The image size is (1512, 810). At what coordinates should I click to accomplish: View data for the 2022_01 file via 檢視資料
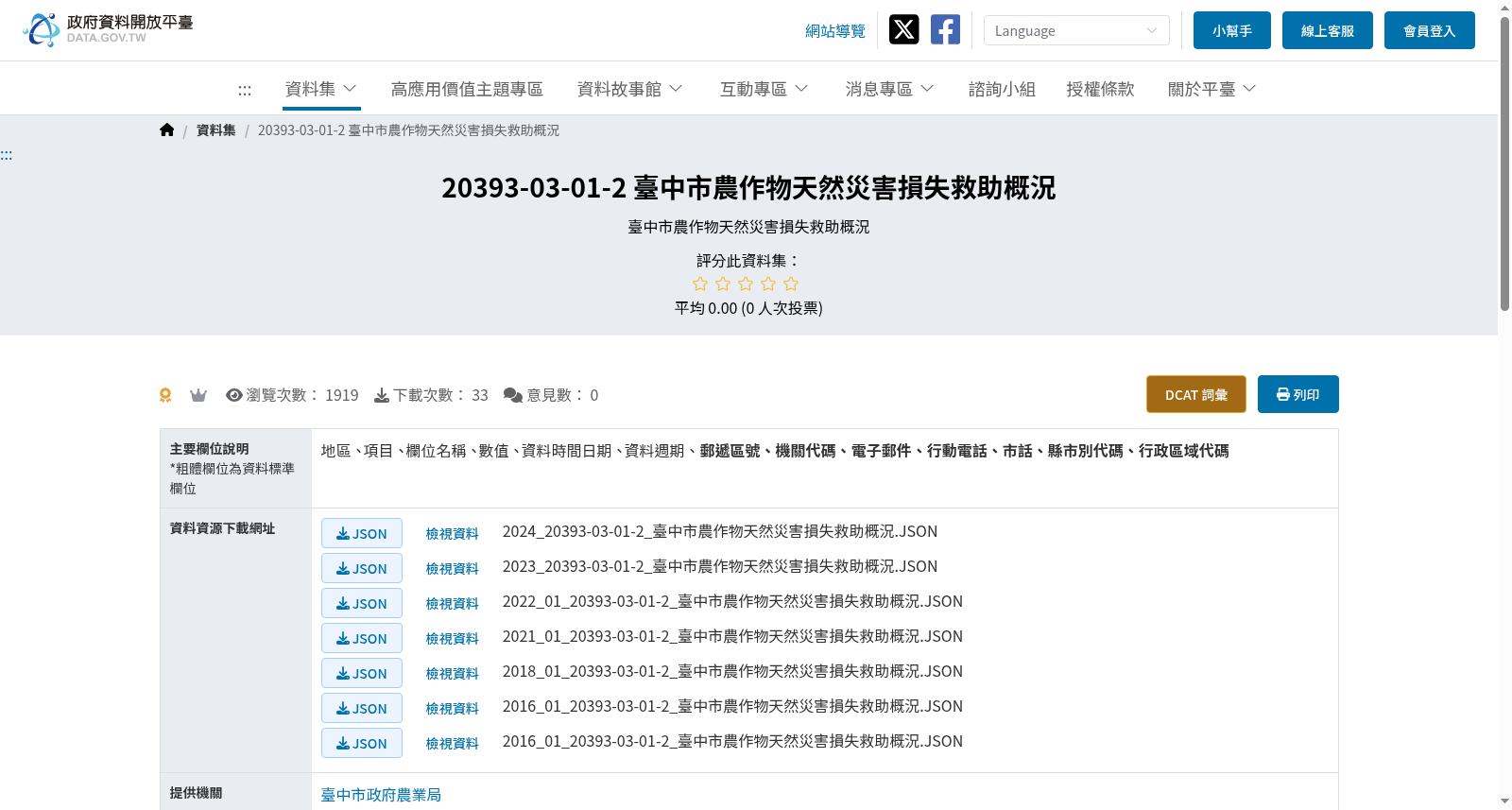point(452,604)
